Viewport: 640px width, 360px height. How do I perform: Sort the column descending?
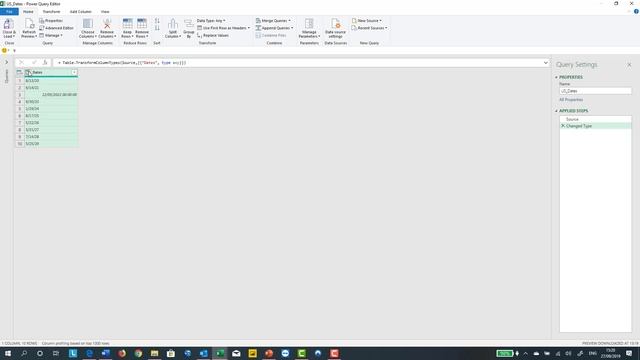tap(157, 28)
